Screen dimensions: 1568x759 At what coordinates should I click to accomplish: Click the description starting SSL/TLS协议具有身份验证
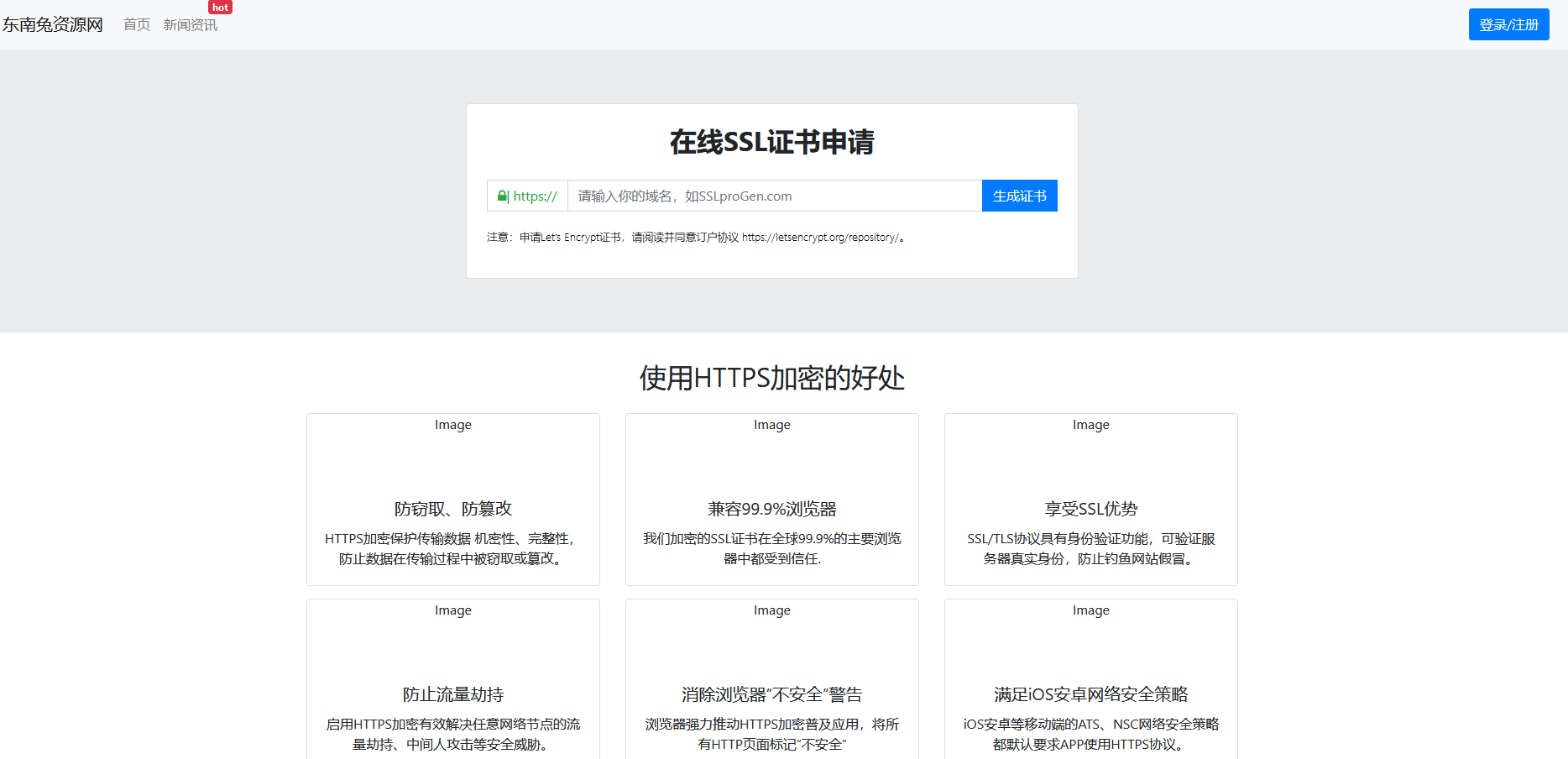(x=1091, y=549)
